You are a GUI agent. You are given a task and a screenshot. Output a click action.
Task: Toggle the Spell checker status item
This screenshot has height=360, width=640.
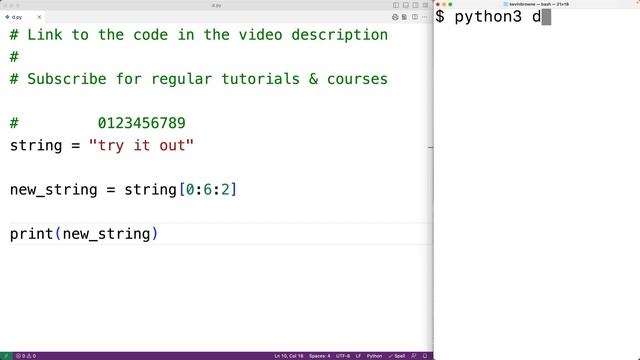pos(397,356)
